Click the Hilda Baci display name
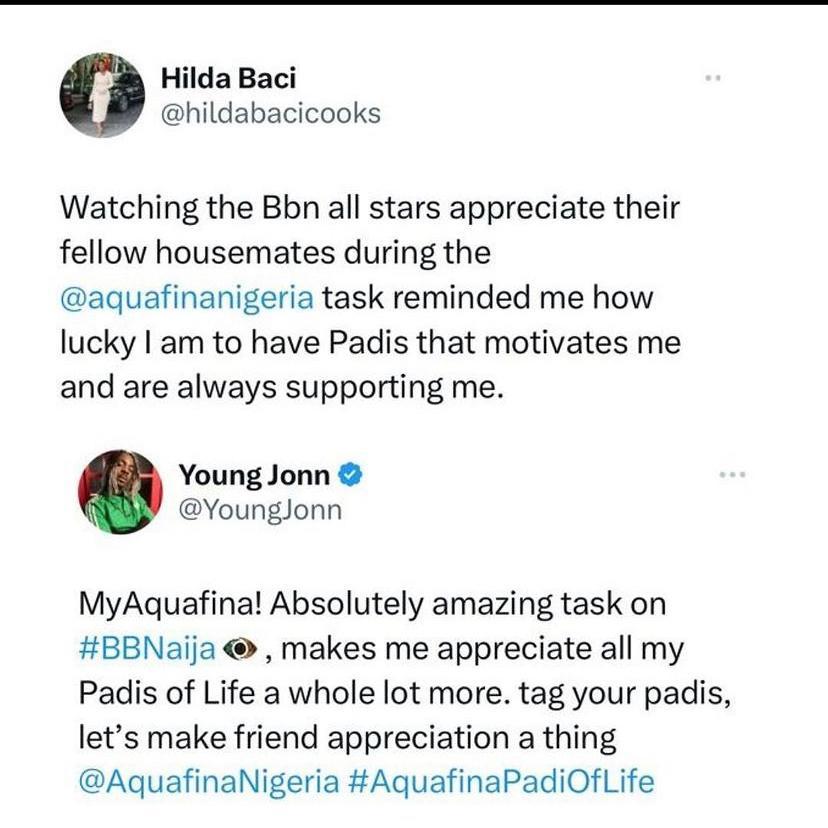 click(228, 78)
